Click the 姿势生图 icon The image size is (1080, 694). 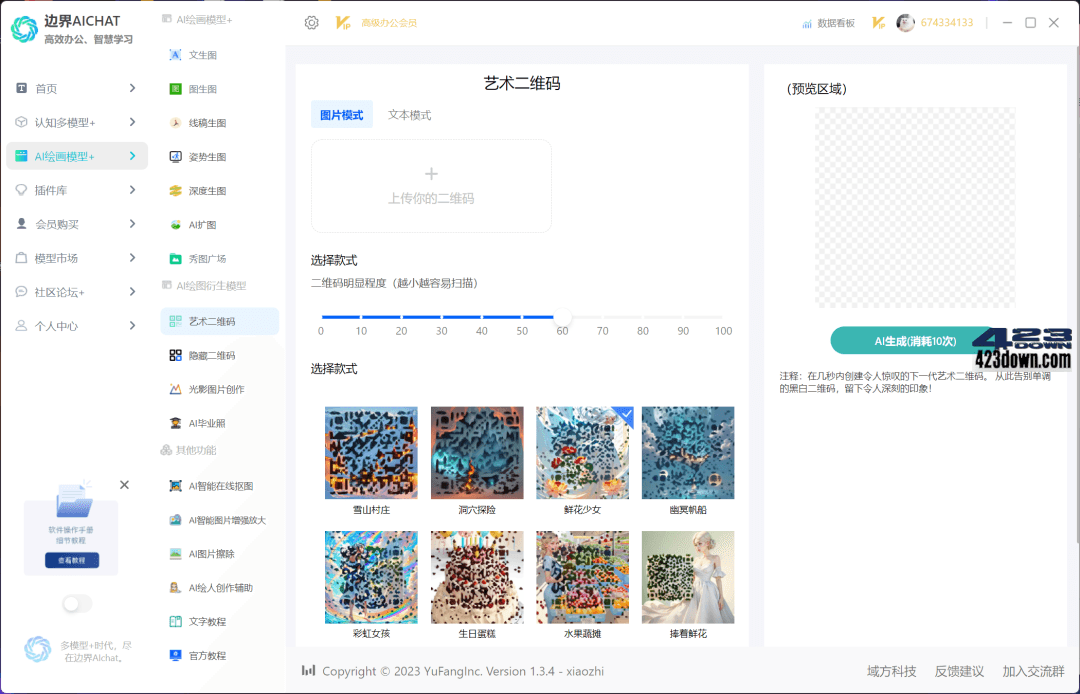pyautogui.click(x=175, y=157)
